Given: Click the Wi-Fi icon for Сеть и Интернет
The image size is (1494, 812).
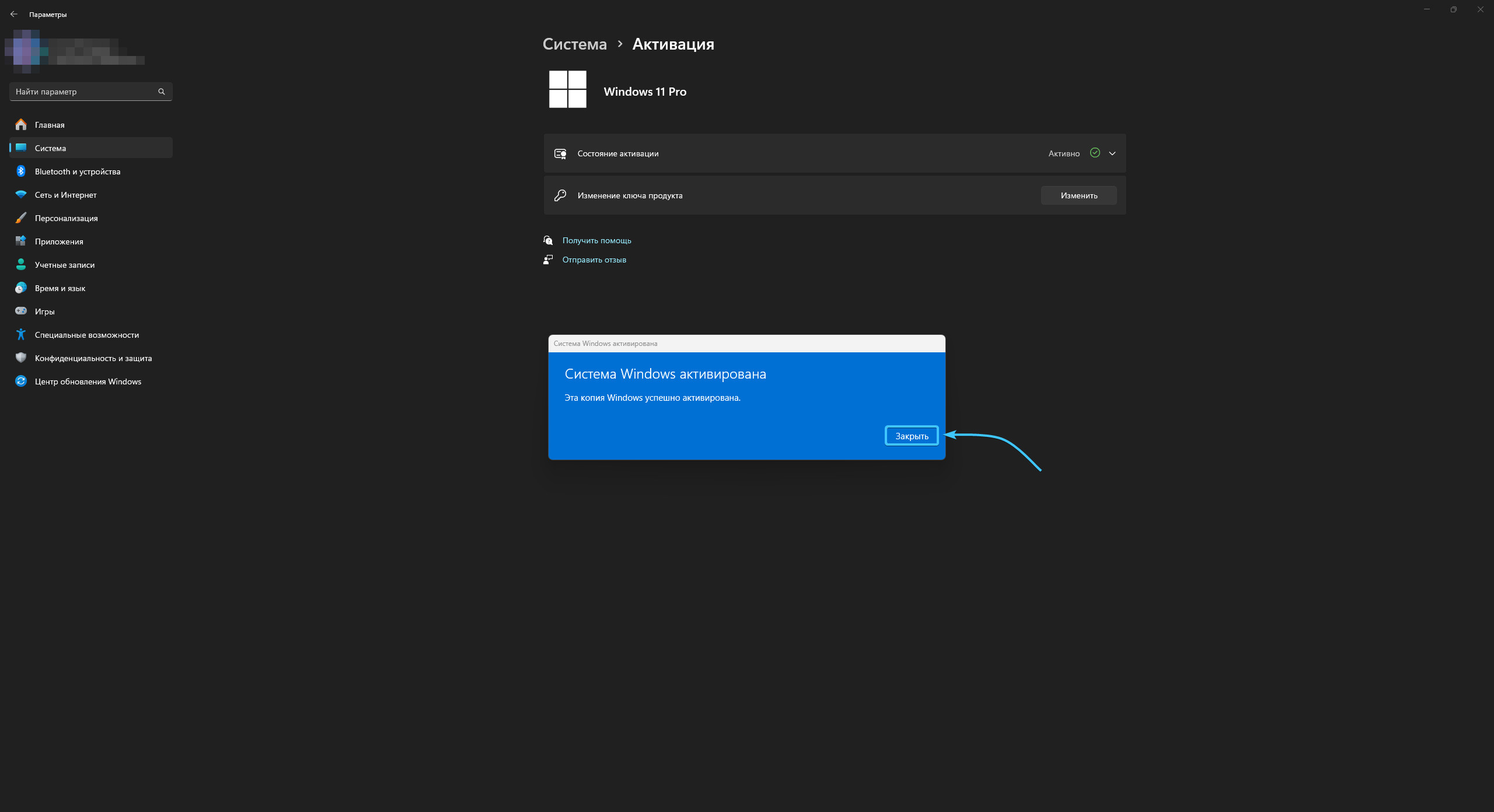Looking at the screenshot, I should pyautogui.click(x=21, y=195).
